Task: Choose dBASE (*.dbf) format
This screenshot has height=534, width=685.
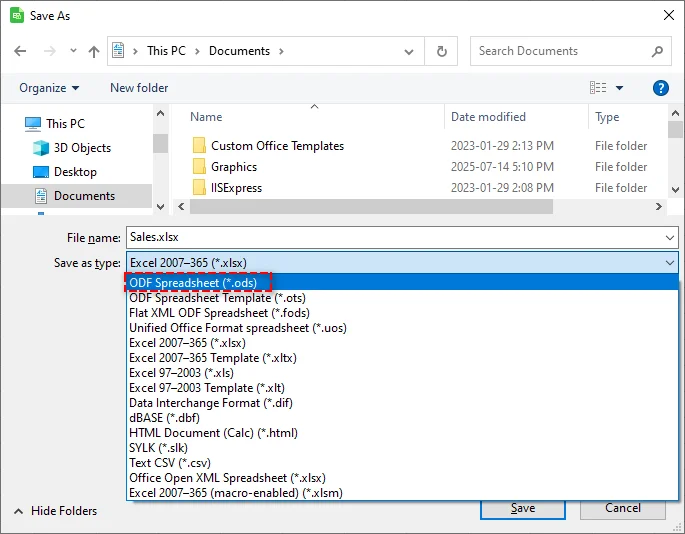Action: tap(402, 418)
